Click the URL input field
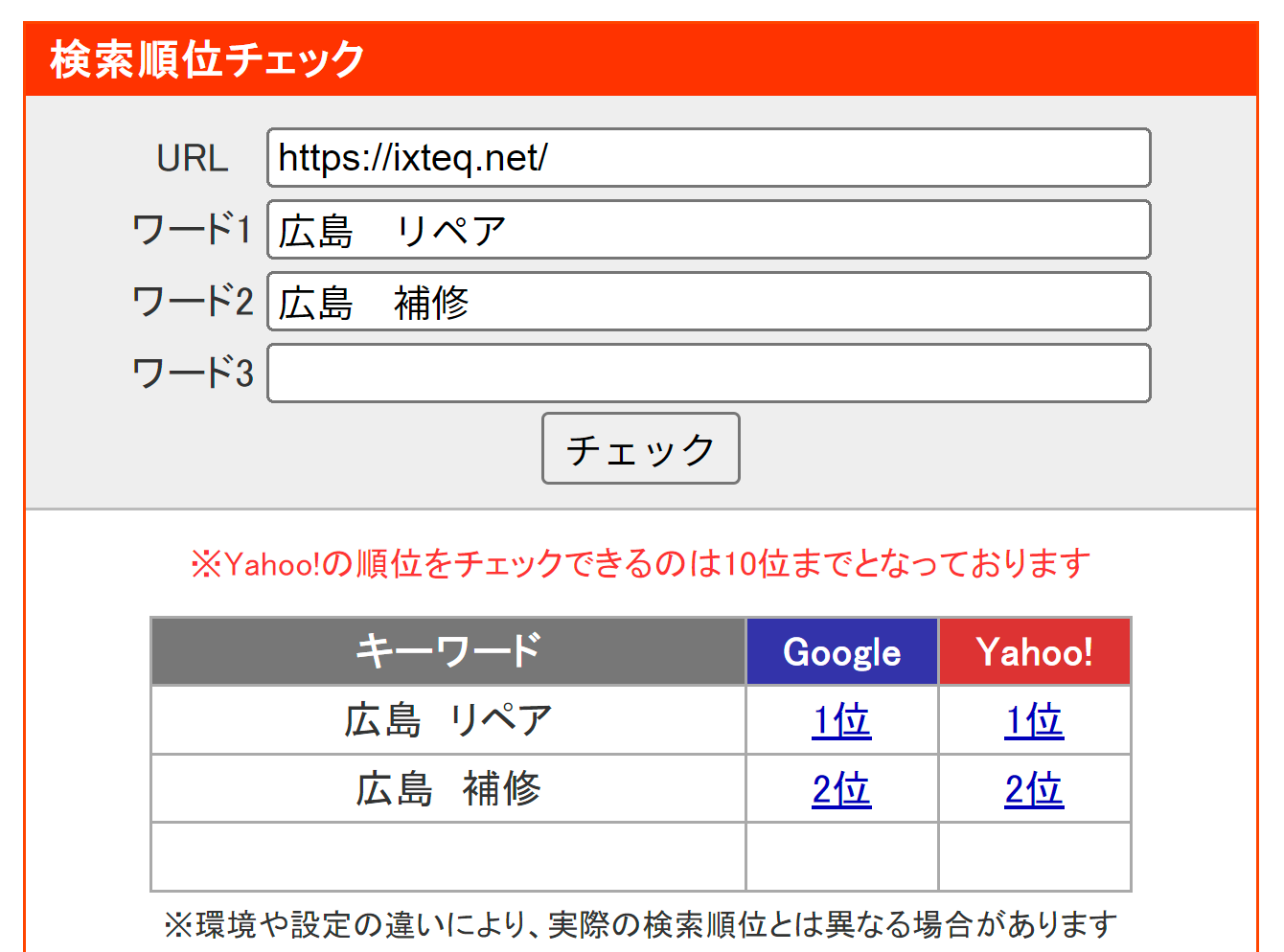 708,158
